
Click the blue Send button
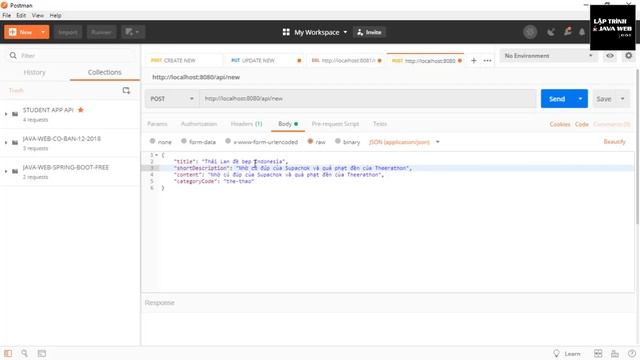(x=557, y=99)
